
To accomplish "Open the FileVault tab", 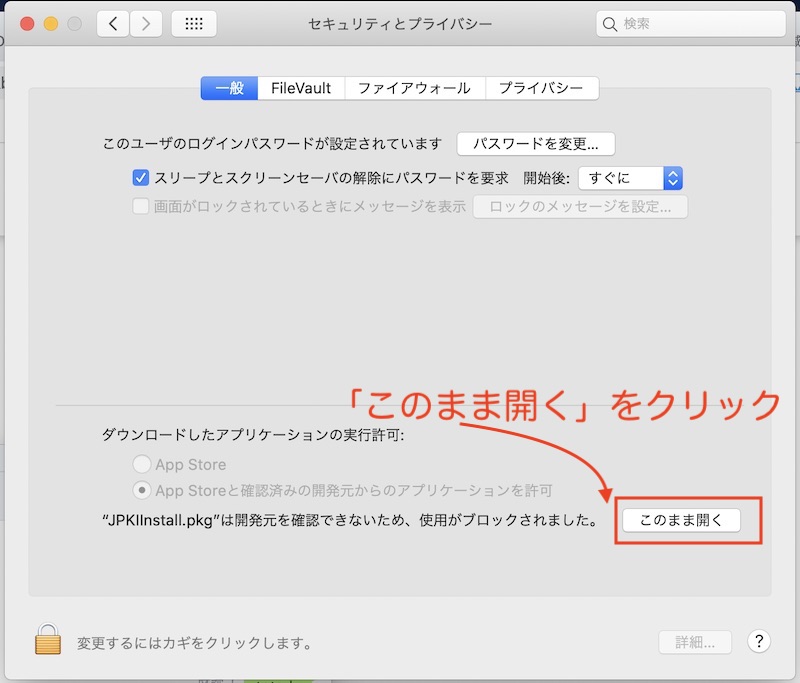I will [x=301, y=88].
